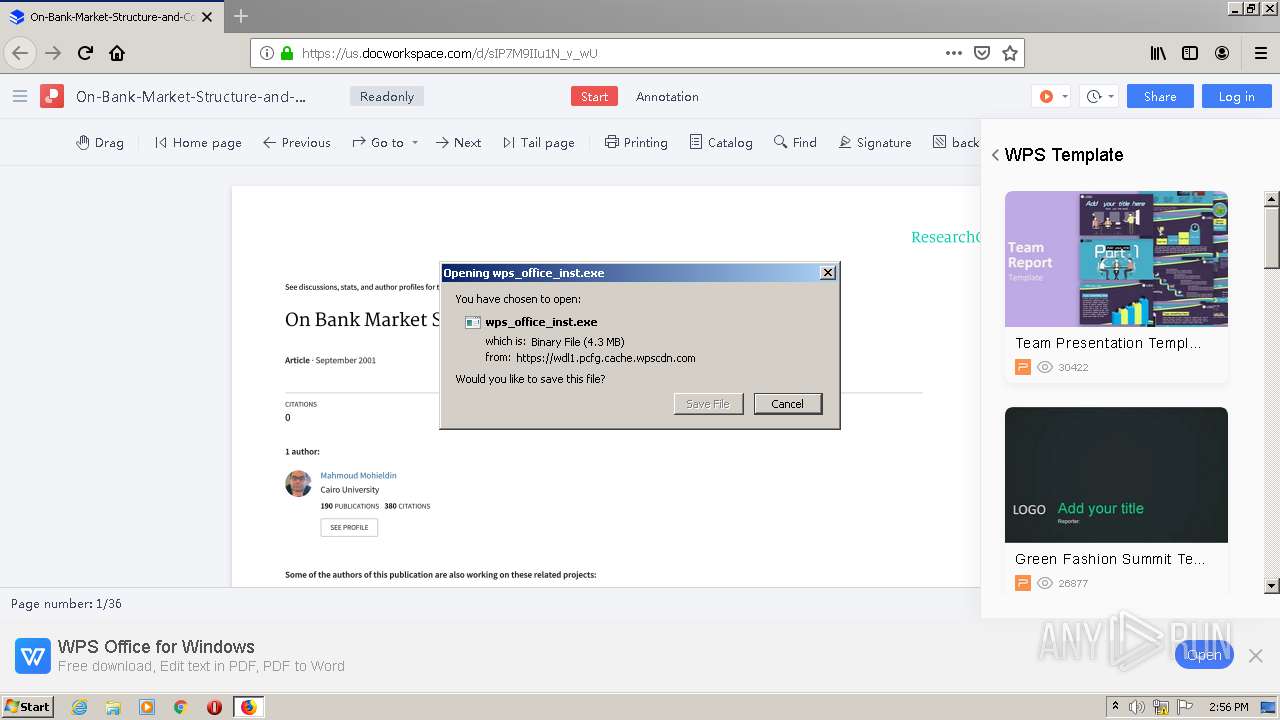This screenshot has height=720, width=1280.
Task: Open Firefox account icon
Action: click(1222, 53)
